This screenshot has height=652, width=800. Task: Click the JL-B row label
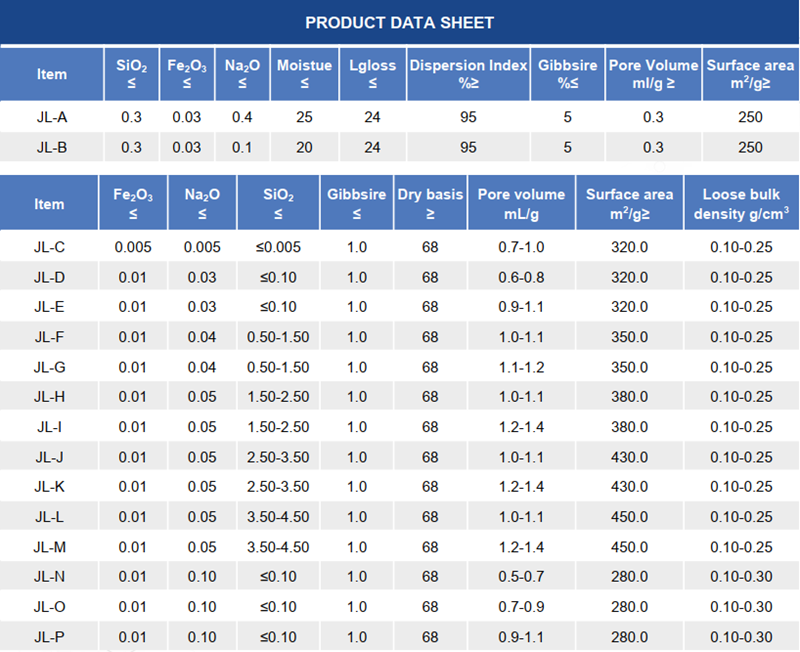pos(52,147)
